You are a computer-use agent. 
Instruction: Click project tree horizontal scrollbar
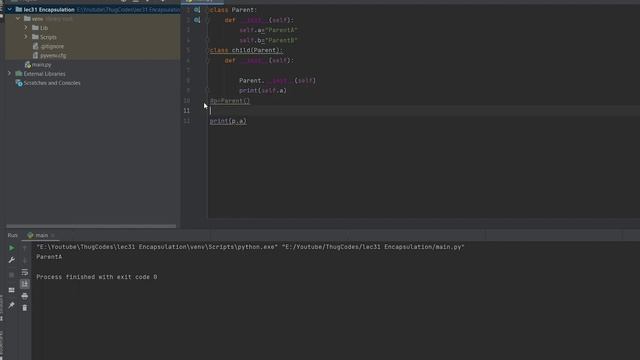click(x=91, y=226)
